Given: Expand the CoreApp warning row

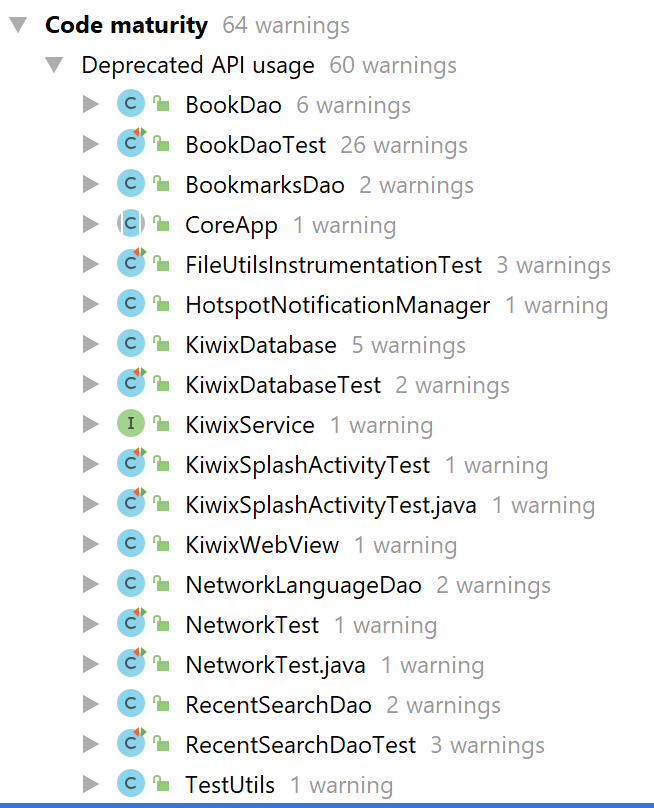Looking at the screenshot, I should click(91, 224).
